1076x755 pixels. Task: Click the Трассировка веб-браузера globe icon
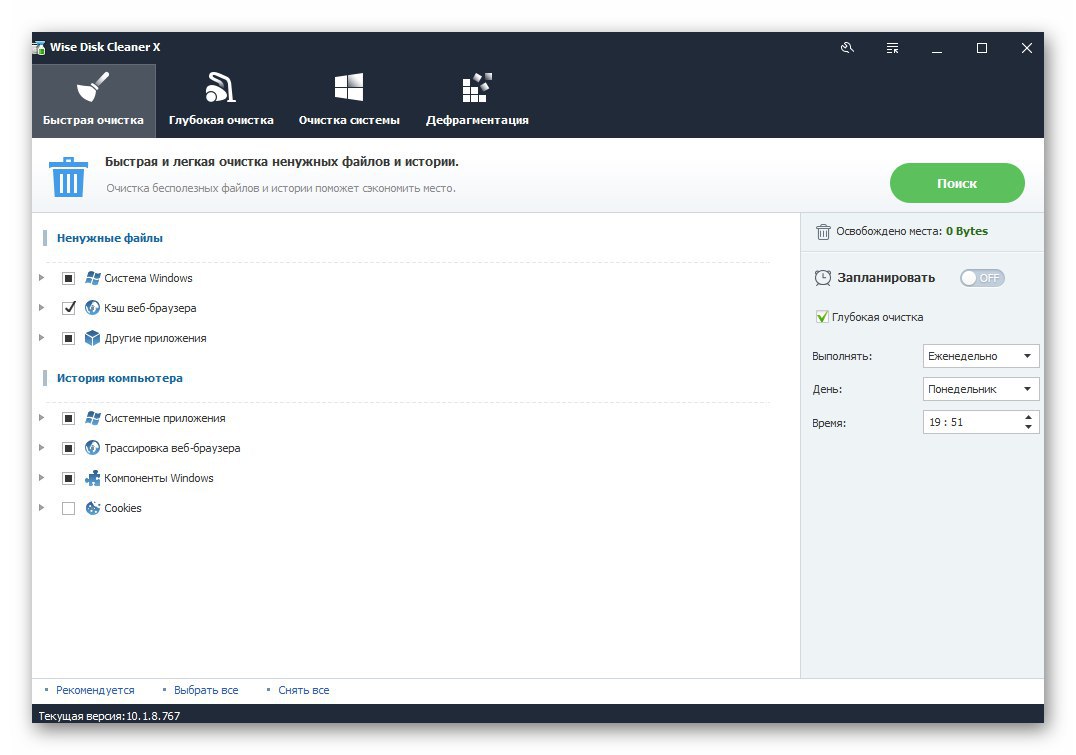point(93,448)
